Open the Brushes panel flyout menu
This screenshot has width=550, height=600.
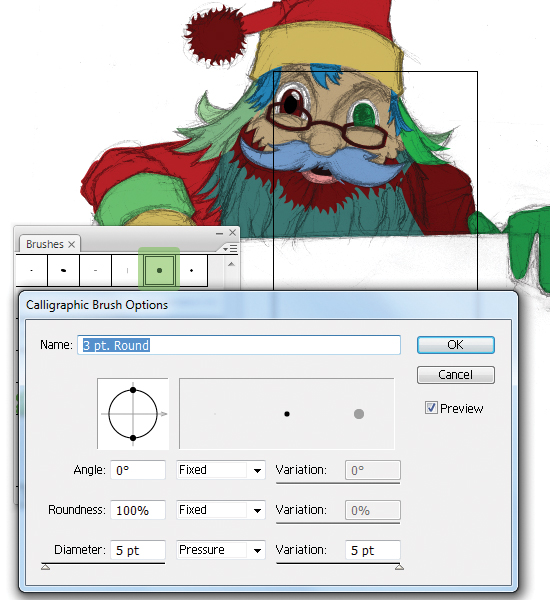tap(231, 249)
